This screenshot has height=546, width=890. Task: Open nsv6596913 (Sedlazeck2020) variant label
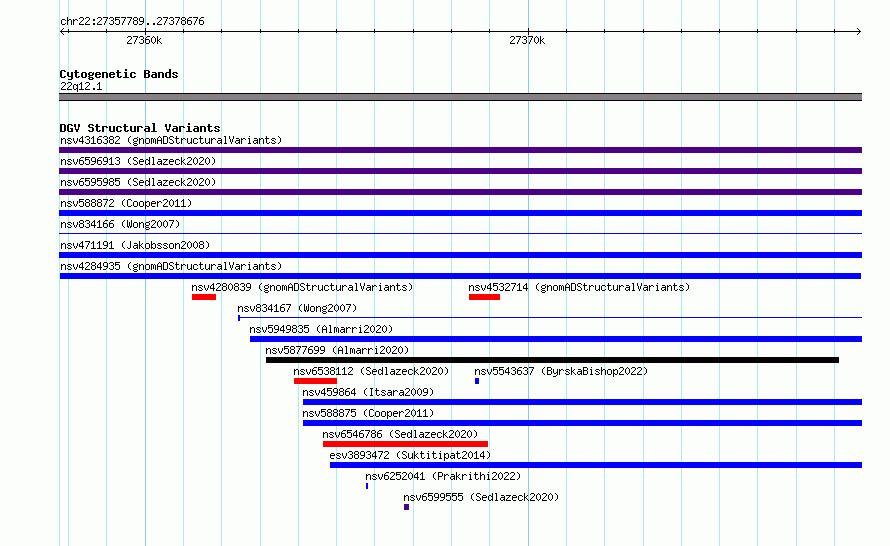(x=138, y=161)
